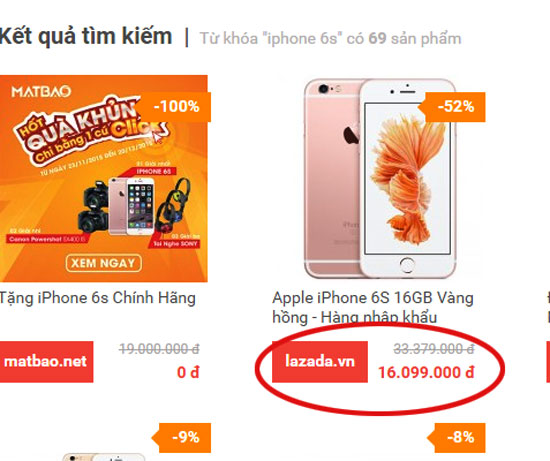
Task: Open the MATBAO promotional banner image
Action: coord(103,178)
